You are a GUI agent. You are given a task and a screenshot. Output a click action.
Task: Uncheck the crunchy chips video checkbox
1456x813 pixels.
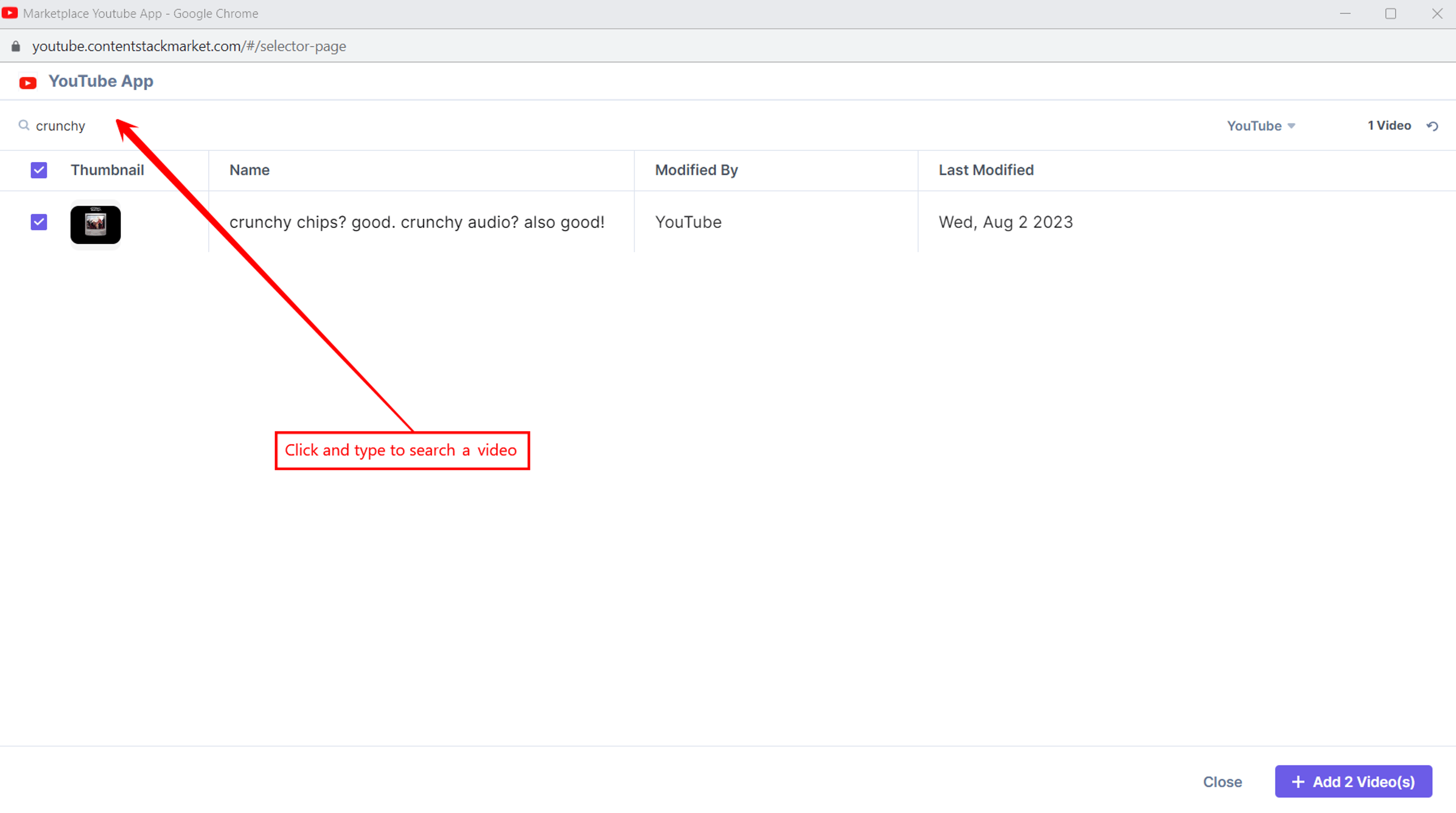(x=39, y=222)
